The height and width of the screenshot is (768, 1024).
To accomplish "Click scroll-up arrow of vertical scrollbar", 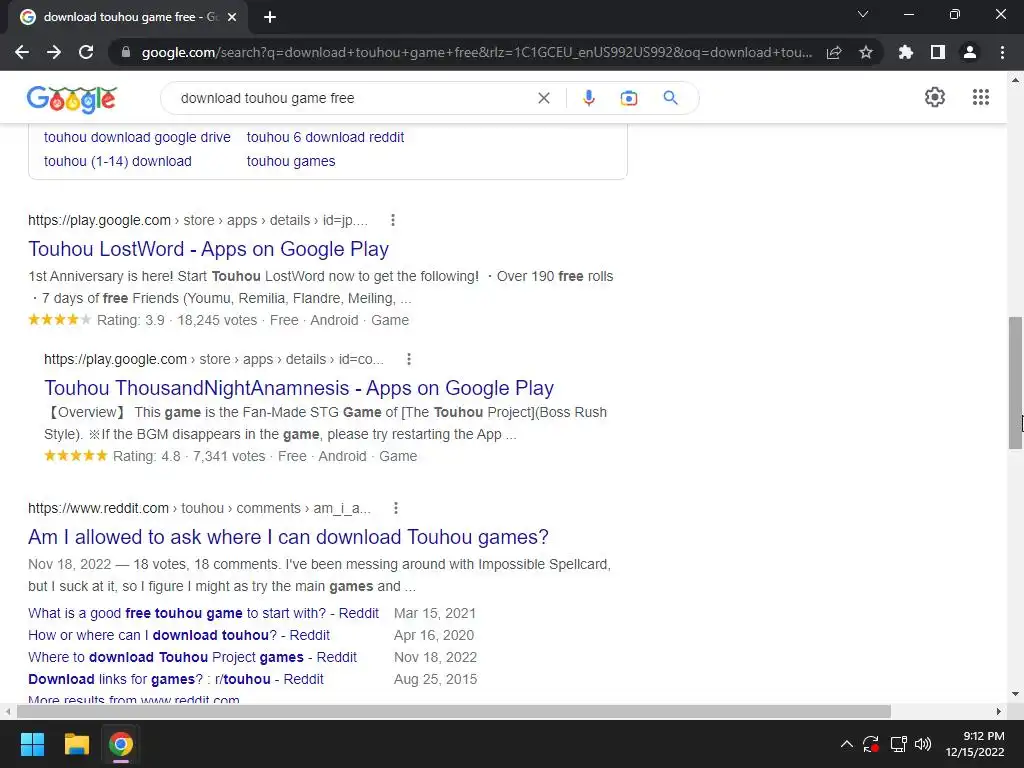I will 1015,80.
